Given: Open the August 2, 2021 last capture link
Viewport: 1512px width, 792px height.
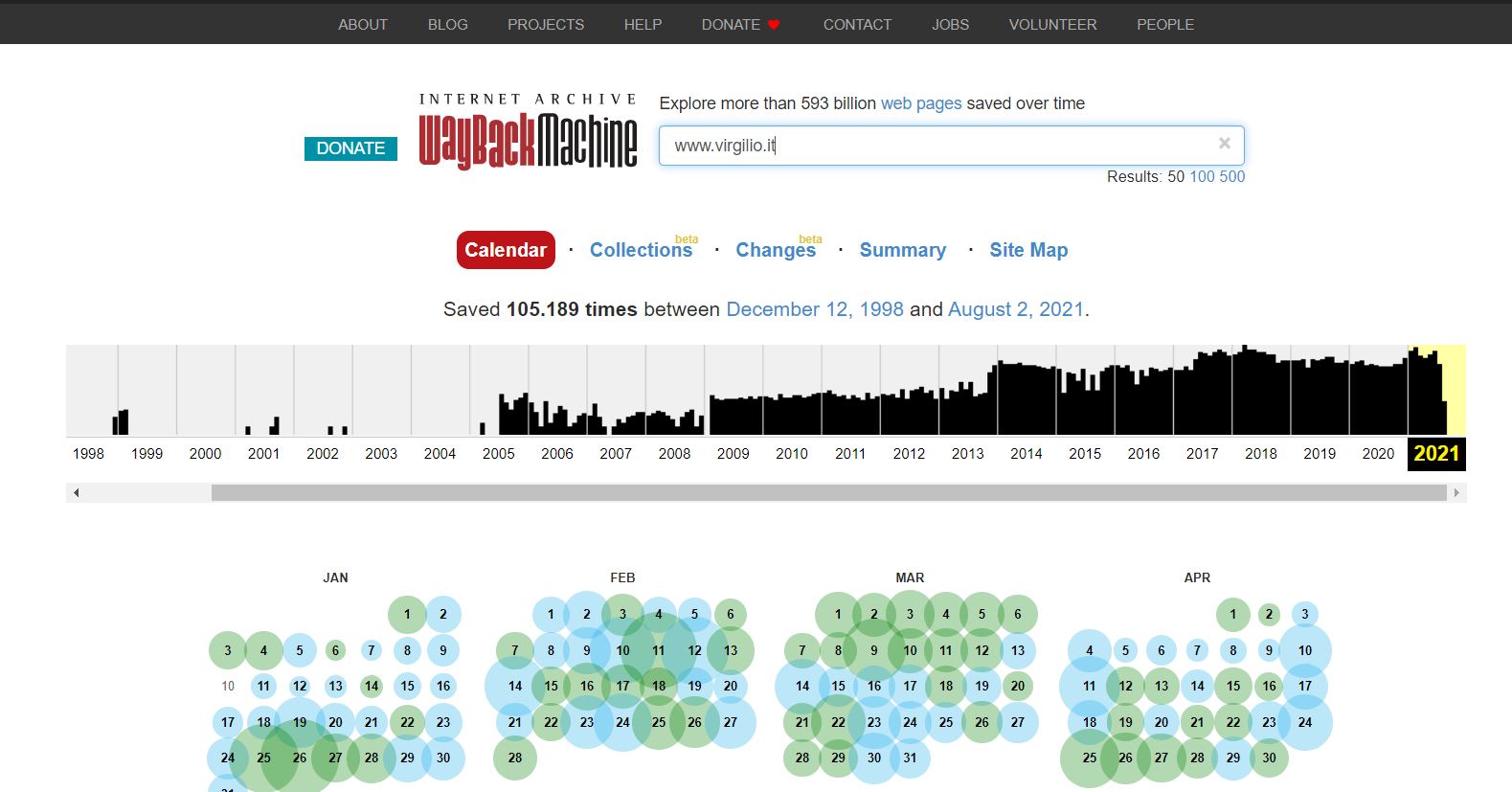Looking at the screenshot, I should (1015, 309).
